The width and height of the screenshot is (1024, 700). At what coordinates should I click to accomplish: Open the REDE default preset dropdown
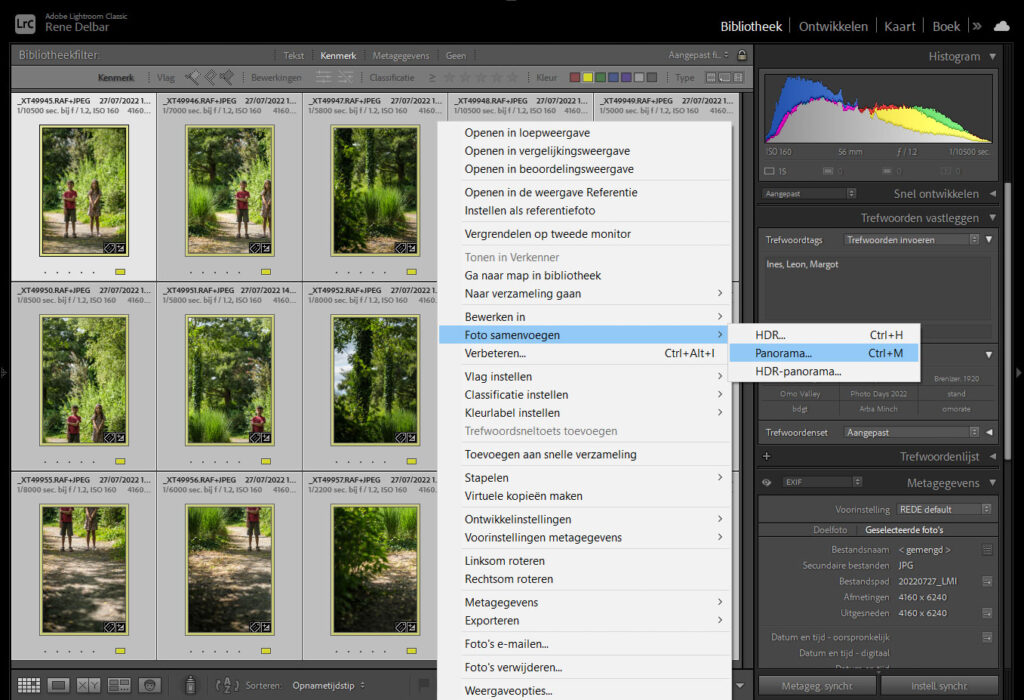(944, 509)
